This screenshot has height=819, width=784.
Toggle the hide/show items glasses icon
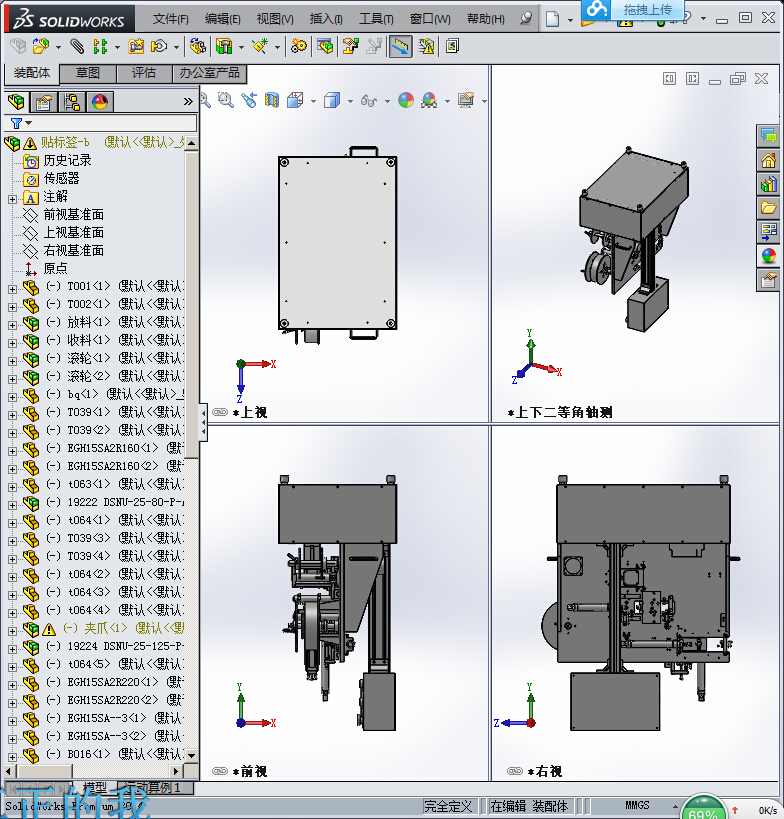point(369,100)
